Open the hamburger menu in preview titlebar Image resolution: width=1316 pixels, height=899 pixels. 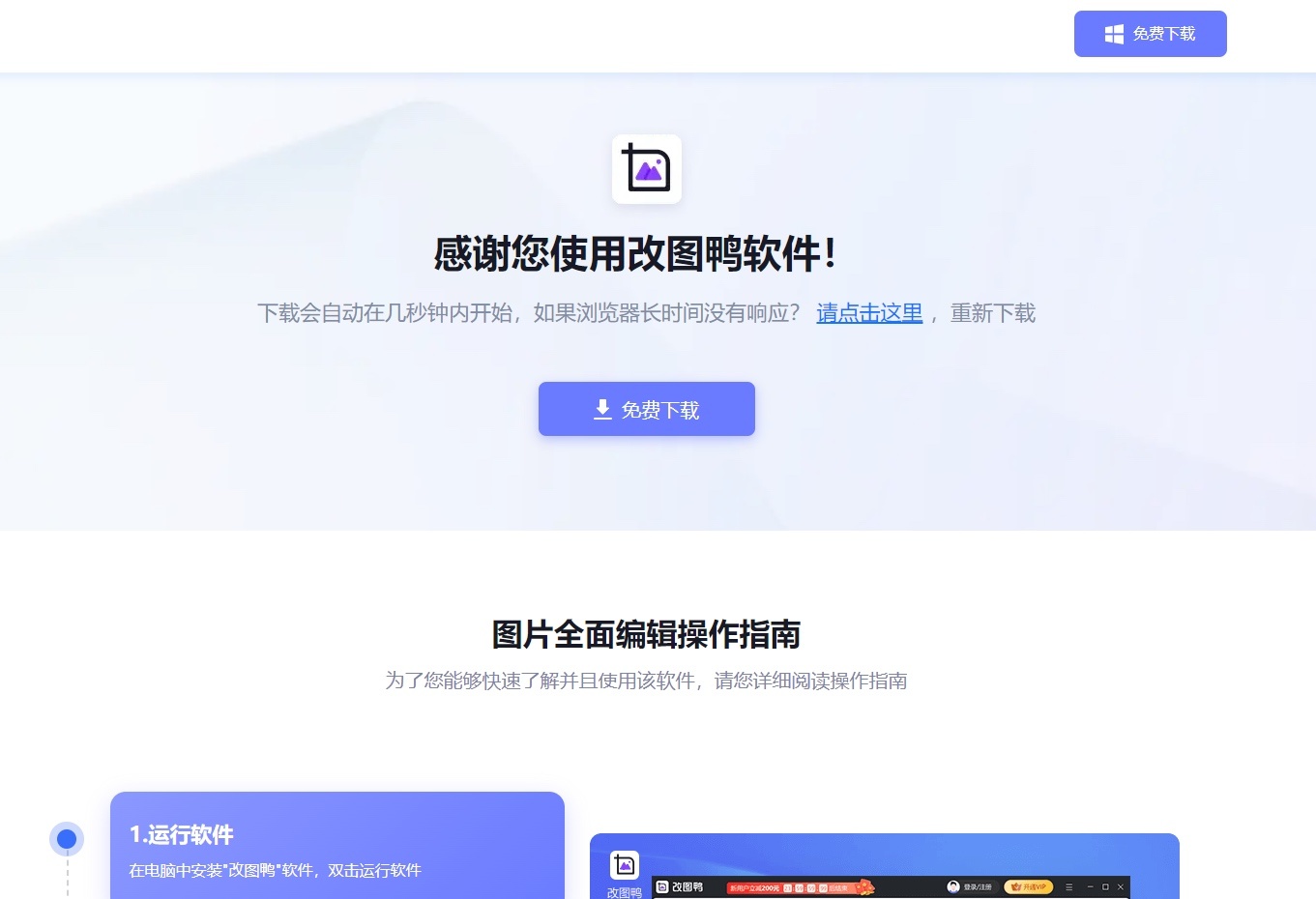(1068, 886)
